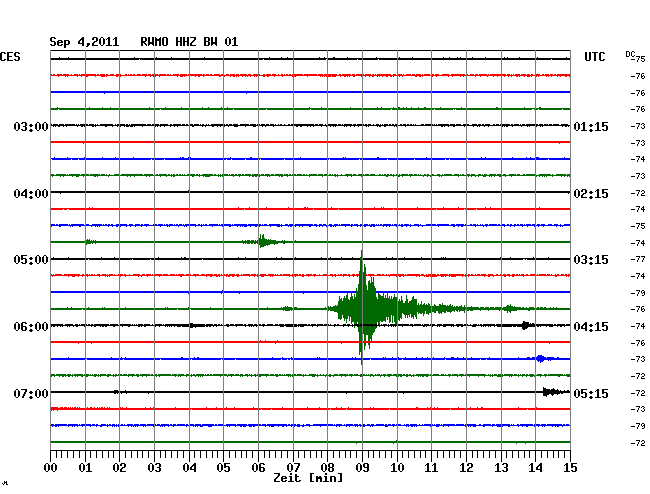Select minute tick label 00
The image size is (650, 494).
point(51,468)
